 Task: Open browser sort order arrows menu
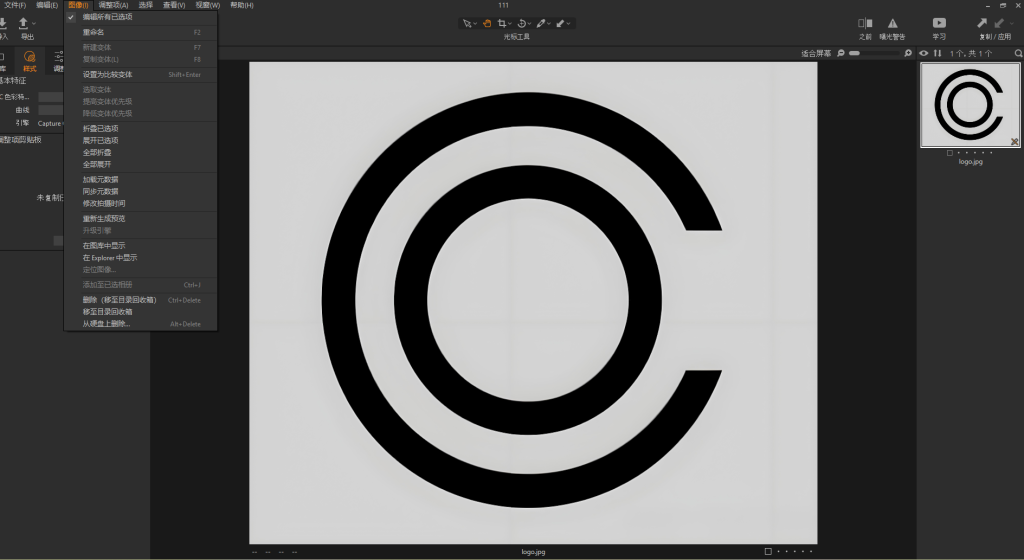coord(937,53)
